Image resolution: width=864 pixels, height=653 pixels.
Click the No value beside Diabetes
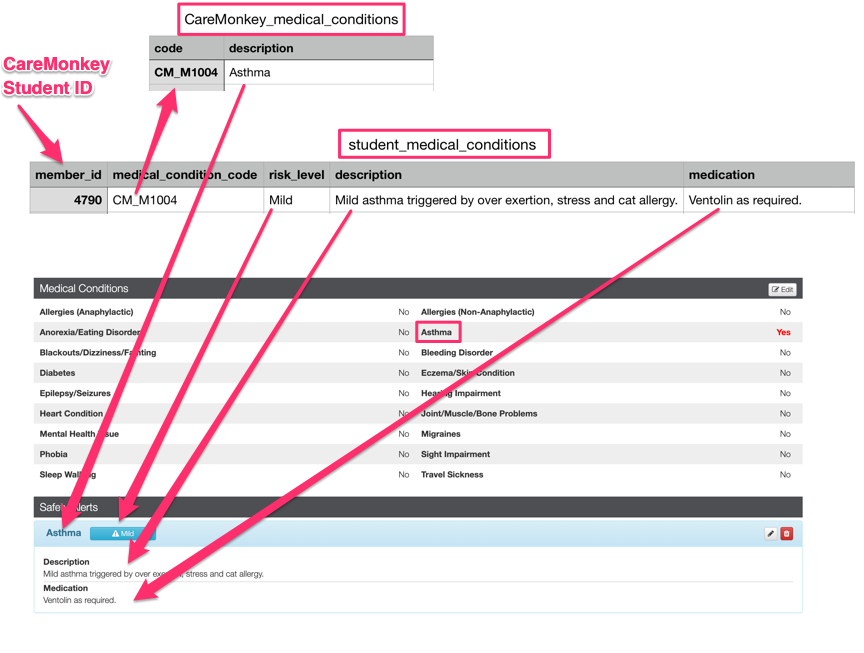coord(404,373)
